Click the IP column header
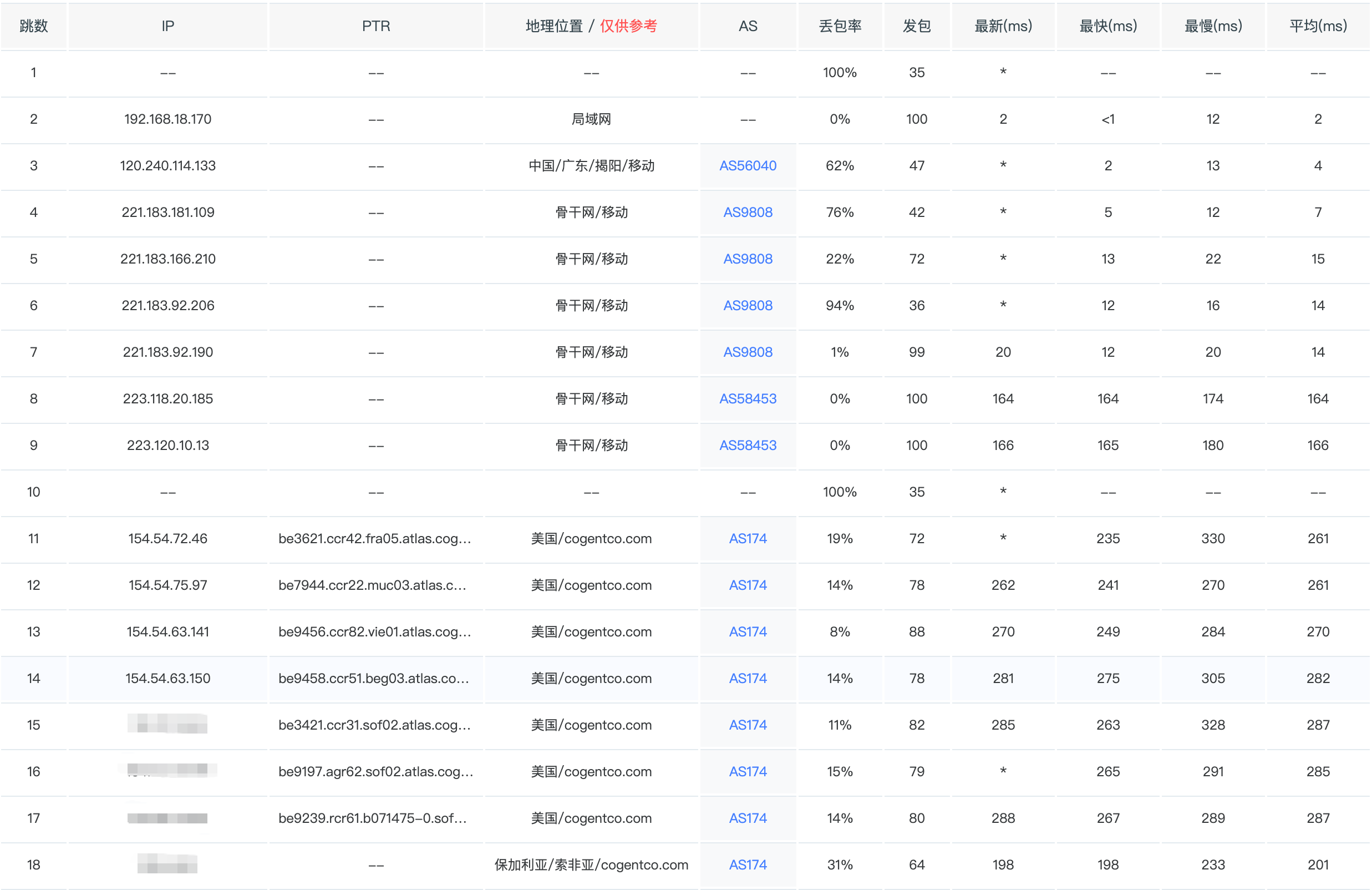The image size is (1372, 890). 167,26
